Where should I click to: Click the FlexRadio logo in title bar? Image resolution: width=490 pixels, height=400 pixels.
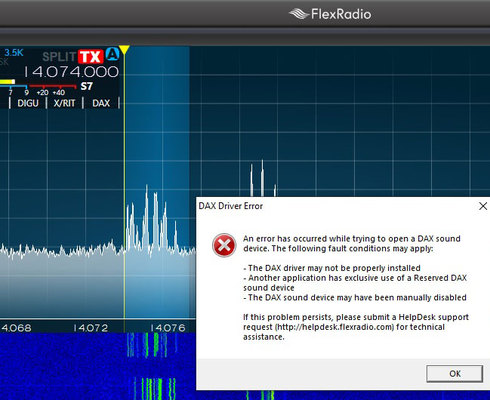tap(330, 14)
